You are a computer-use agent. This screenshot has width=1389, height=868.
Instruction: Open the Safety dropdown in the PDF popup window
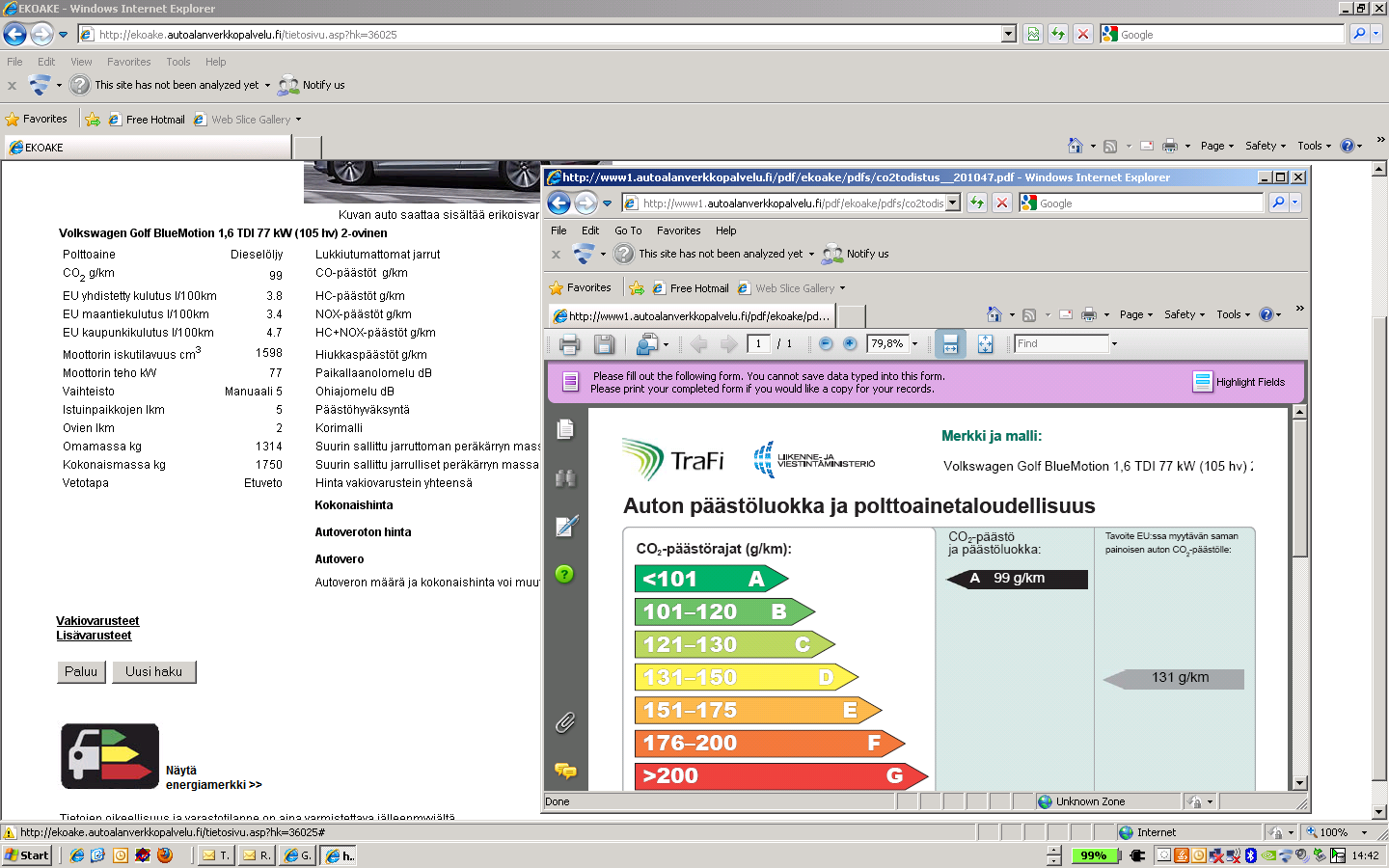coord(1185,314)
